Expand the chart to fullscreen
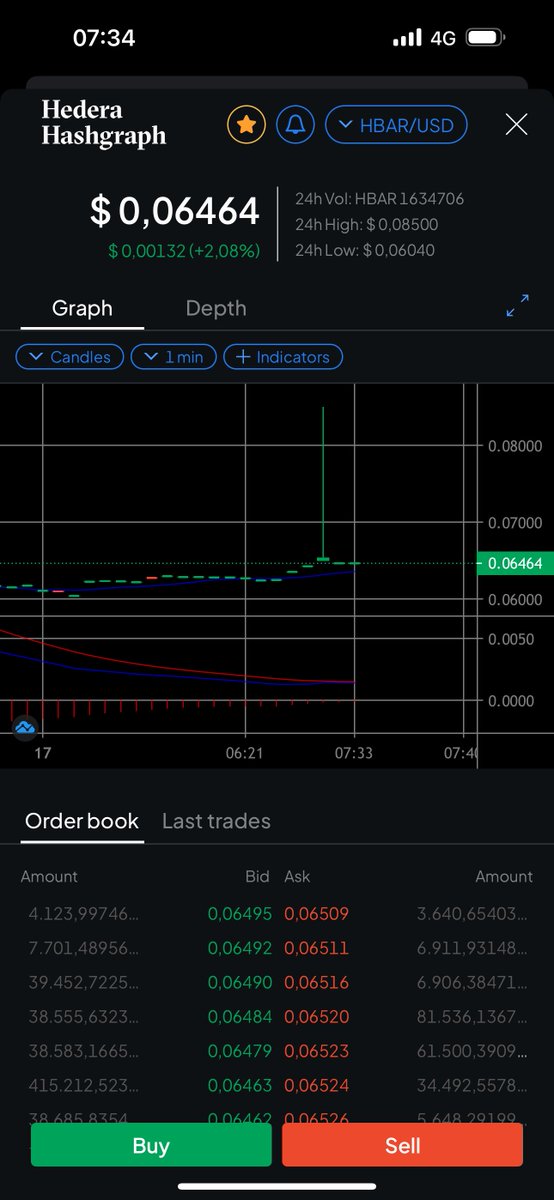Screen dimensions: 554x1200 (x=517, y=308)
